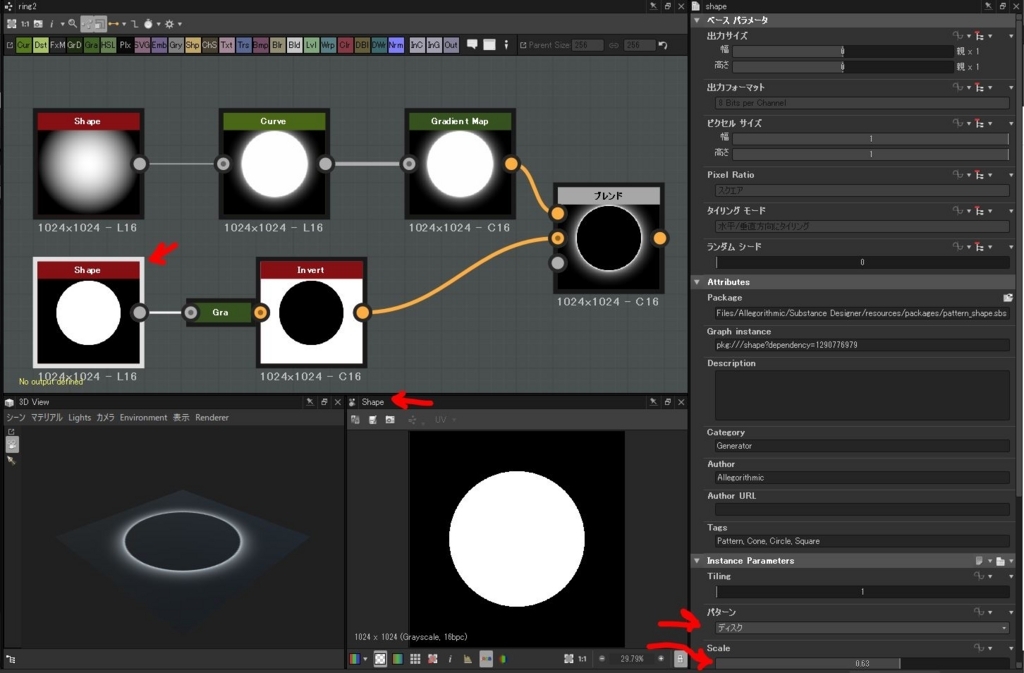Browse package path with Attributes folder icon
The image size is (1024, 673).
(1008, 298)
